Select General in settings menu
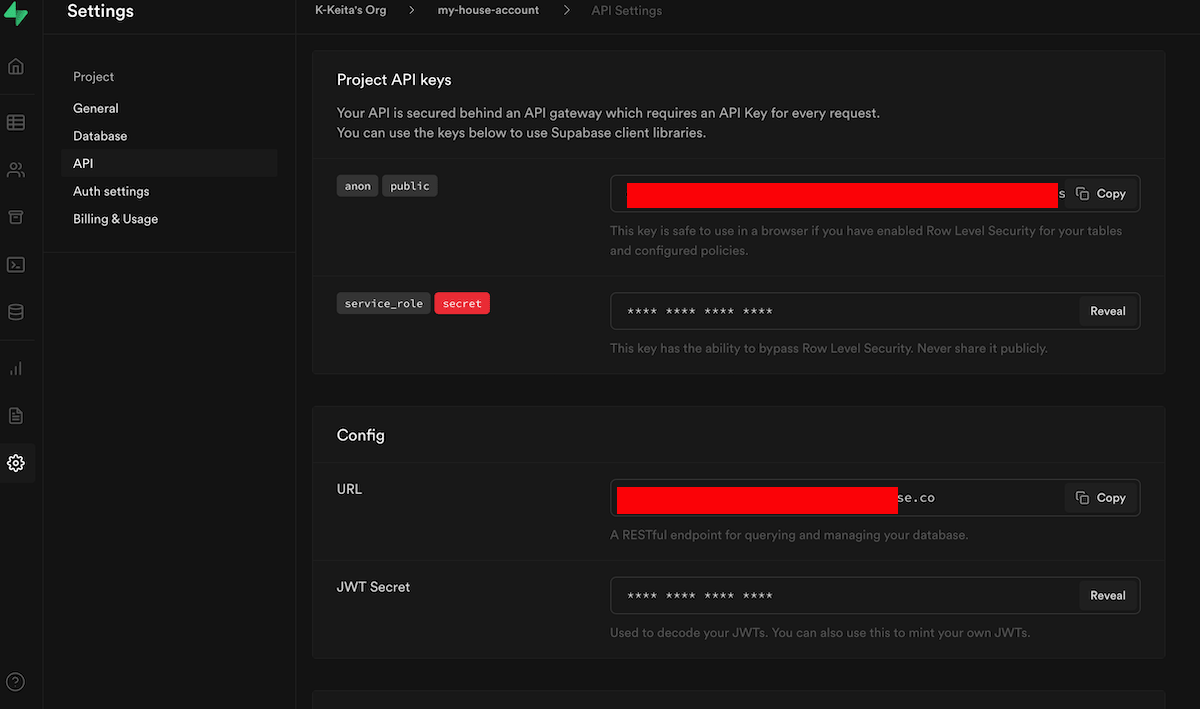This screenshot has height=709, width=1200. [96, 108]
